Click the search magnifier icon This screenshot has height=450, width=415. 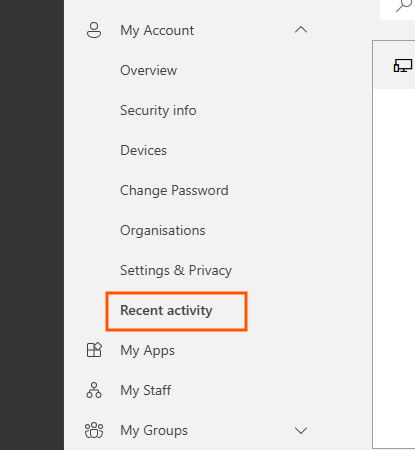point(404,6)
